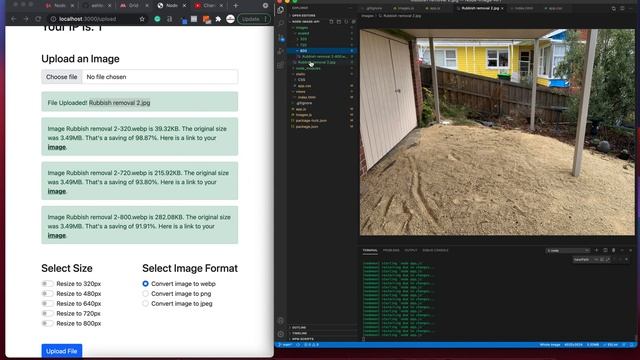Screen dimensions: 640x360
Task: Open VS Code Accounts icon
Action: tap(281, 321)
